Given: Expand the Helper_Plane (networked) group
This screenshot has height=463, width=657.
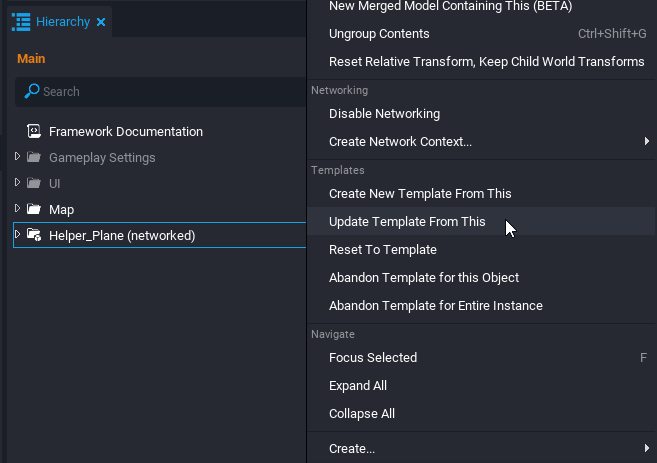Looking at the screenshot, I should pyautogui.click(x=17, y=235).
